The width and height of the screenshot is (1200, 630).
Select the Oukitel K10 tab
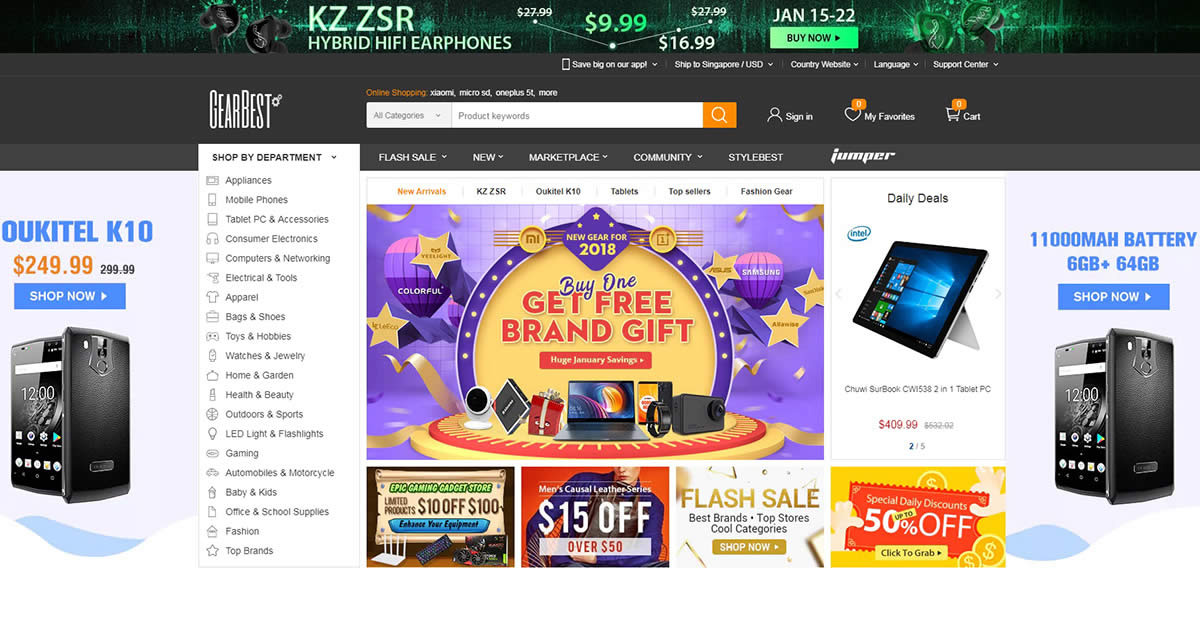click(558, 191)
